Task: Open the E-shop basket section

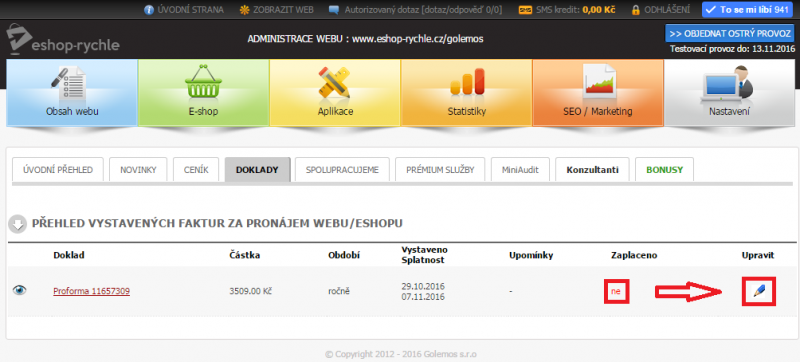Action: 204,92
